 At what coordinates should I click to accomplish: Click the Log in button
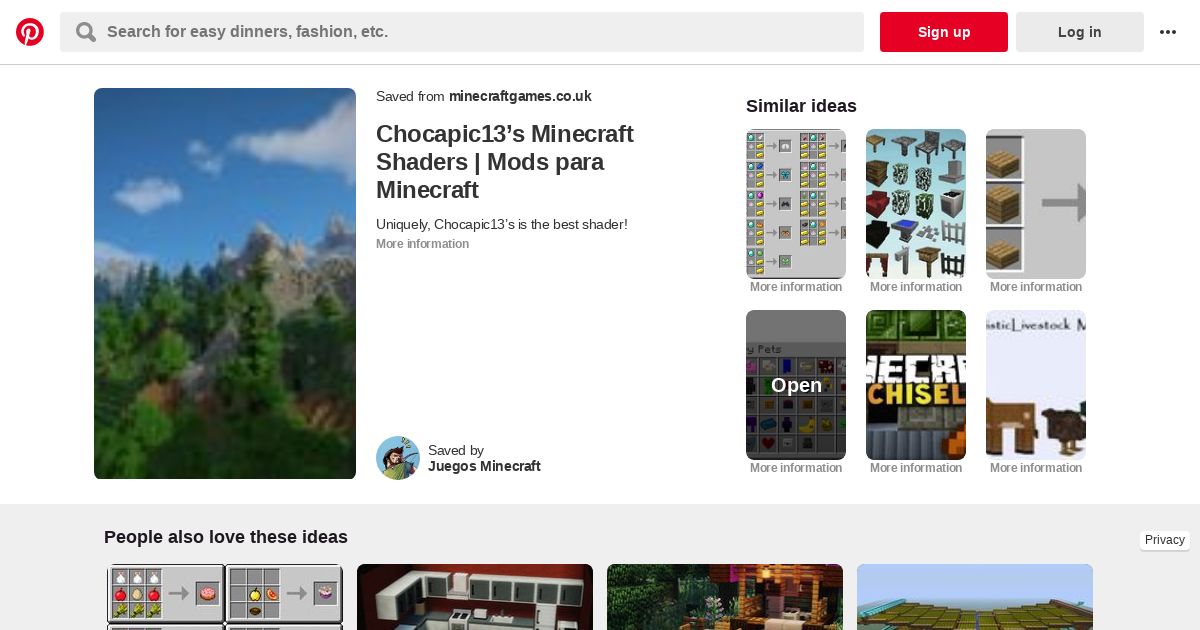pos(1080,32)
